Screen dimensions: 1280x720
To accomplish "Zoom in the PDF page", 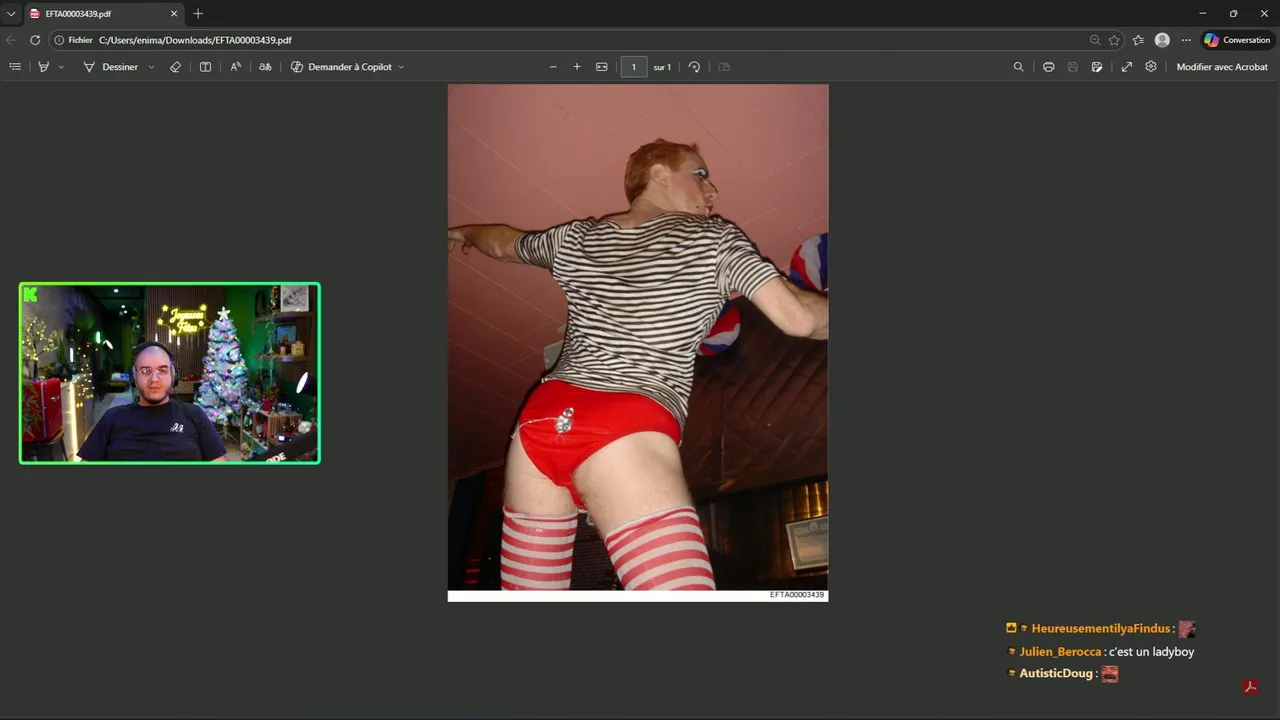I will (x=577, y=67).
